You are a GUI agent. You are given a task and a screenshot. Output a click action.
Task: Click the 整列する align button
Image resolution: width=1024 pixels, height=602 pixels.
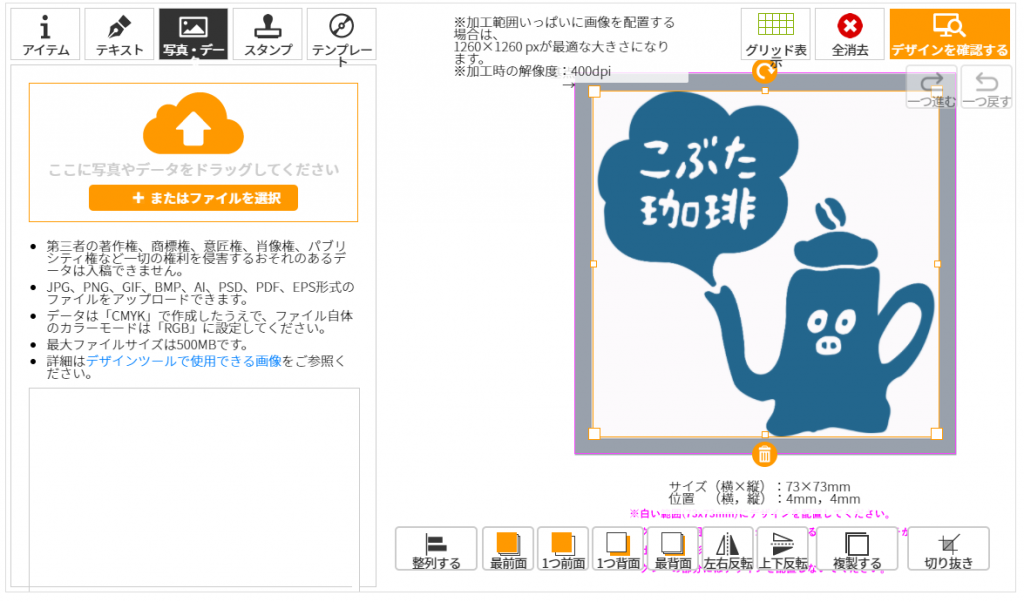(x=436, y=549)
